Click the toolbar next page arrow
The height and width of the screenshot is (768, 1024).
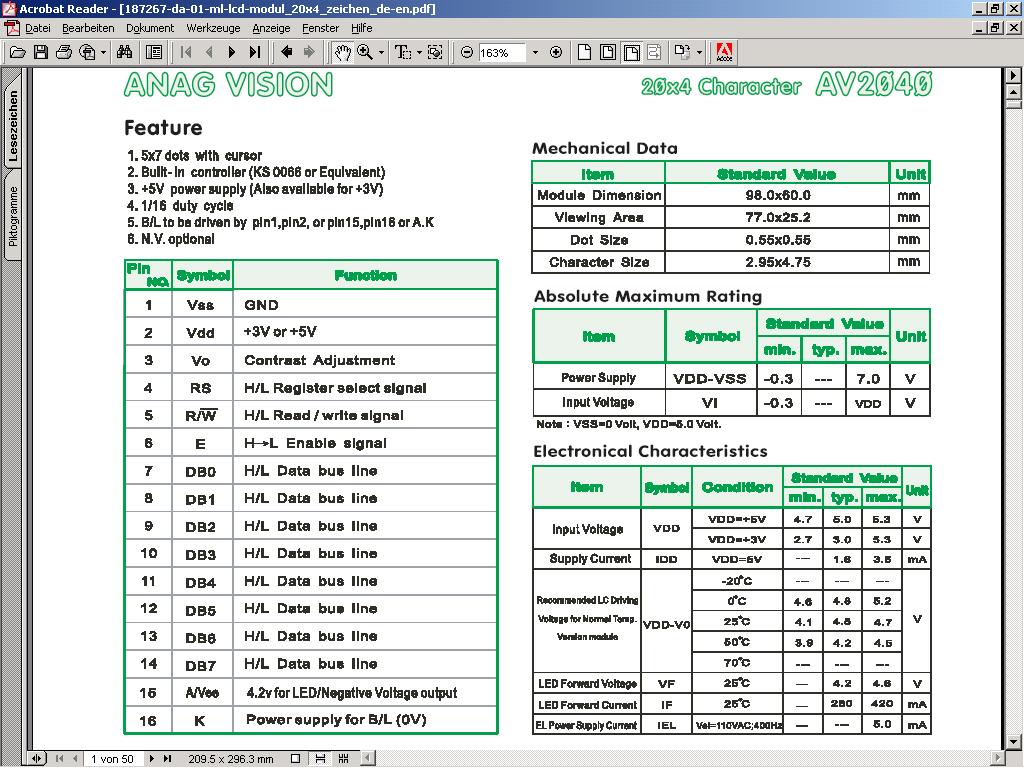click(x=231, y=52)
